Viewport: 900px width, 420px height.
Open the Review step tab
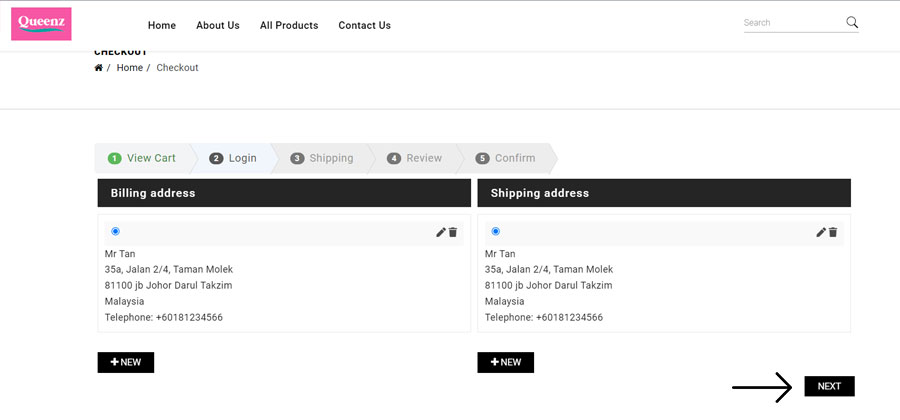[x=414, y=158]
